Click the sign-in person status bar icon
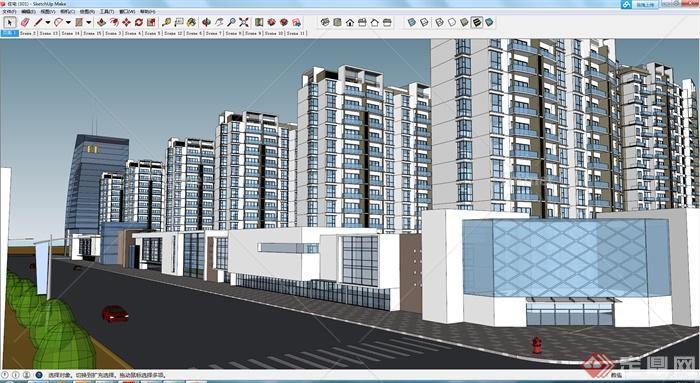The height and width of the screenshot is (383, 700). 26,375
